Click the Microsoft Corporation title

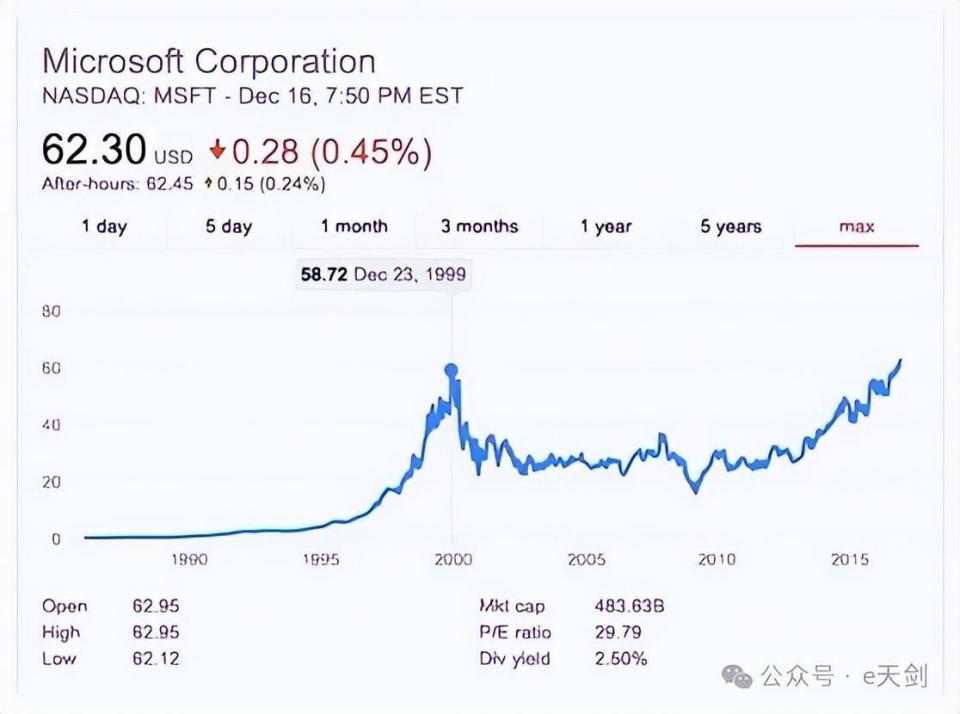pyautogui.click(x=209, y=62)
